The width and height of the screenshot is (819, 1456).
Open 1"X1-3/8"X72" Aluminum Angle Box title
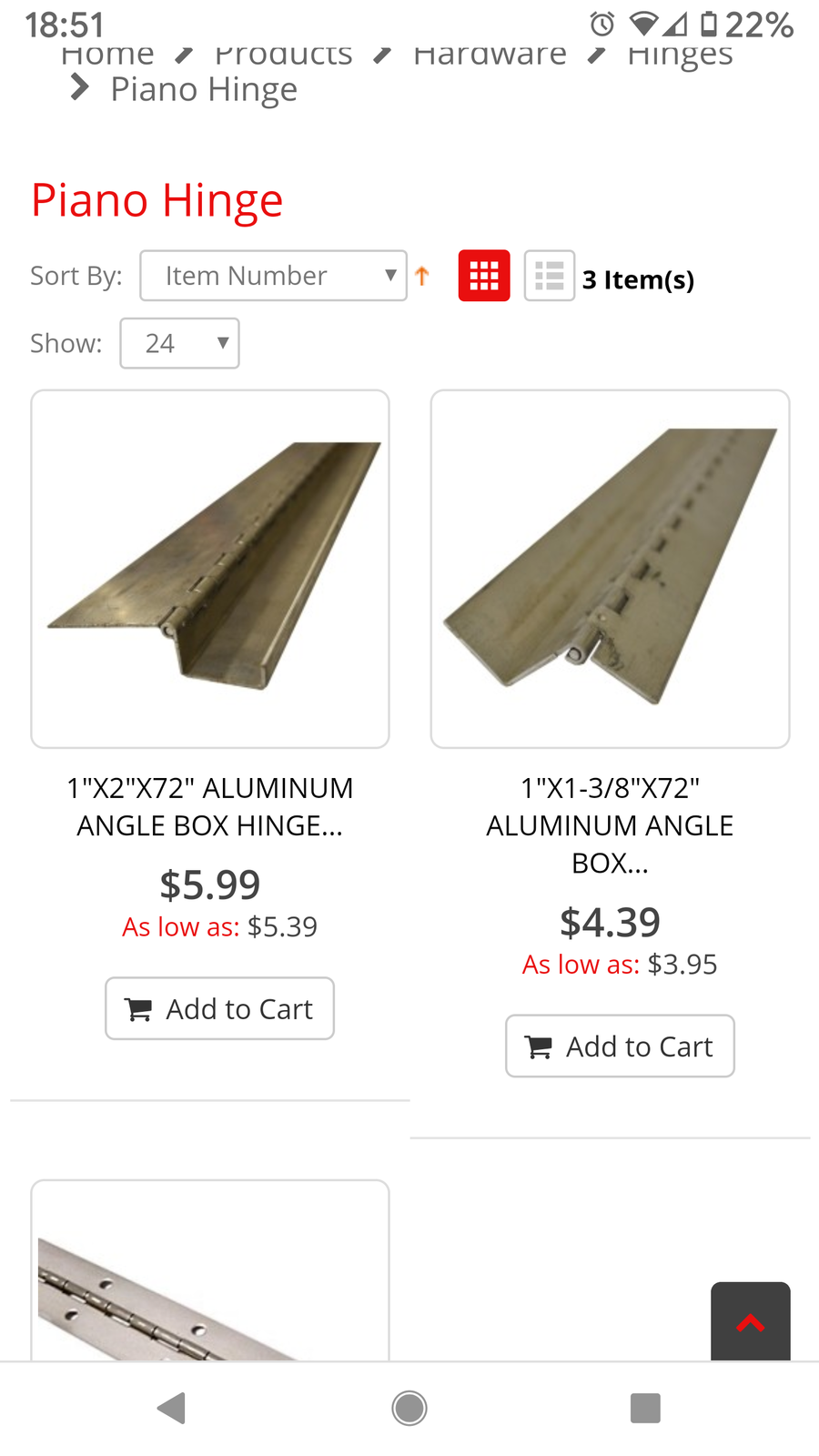[610, 824]
